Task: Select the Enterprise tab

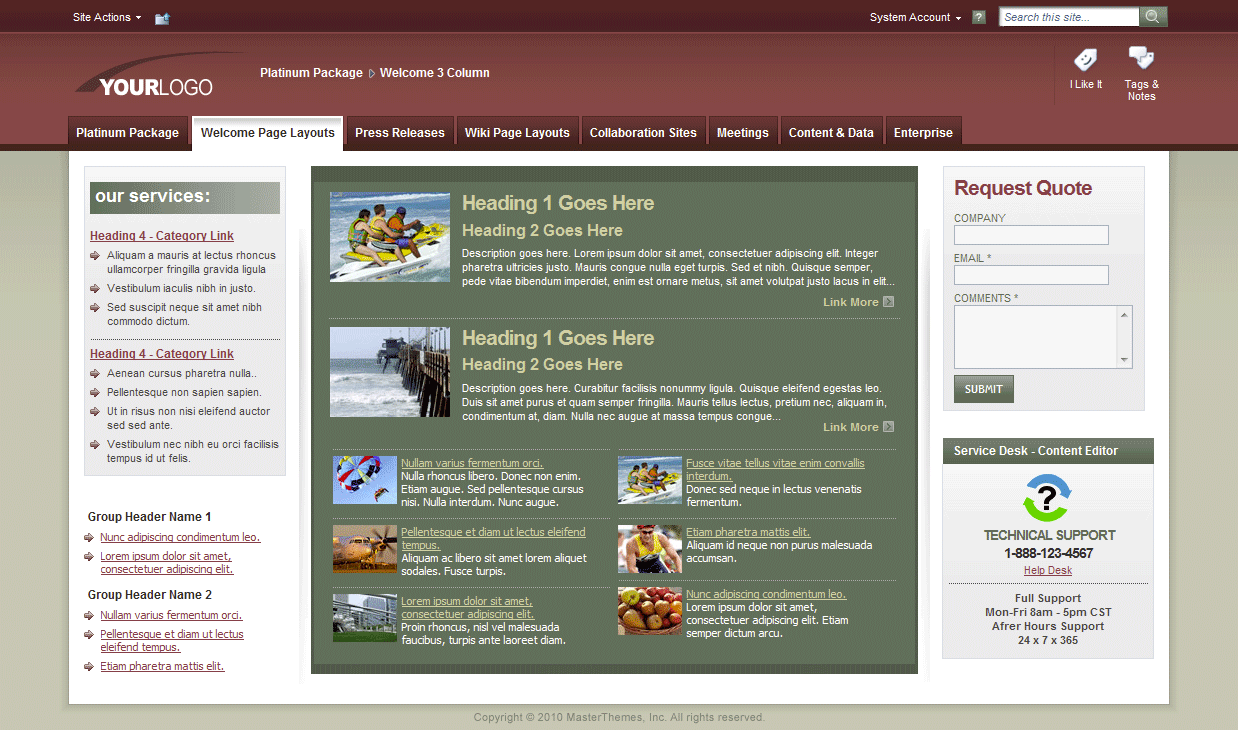Action: point(922,132)
